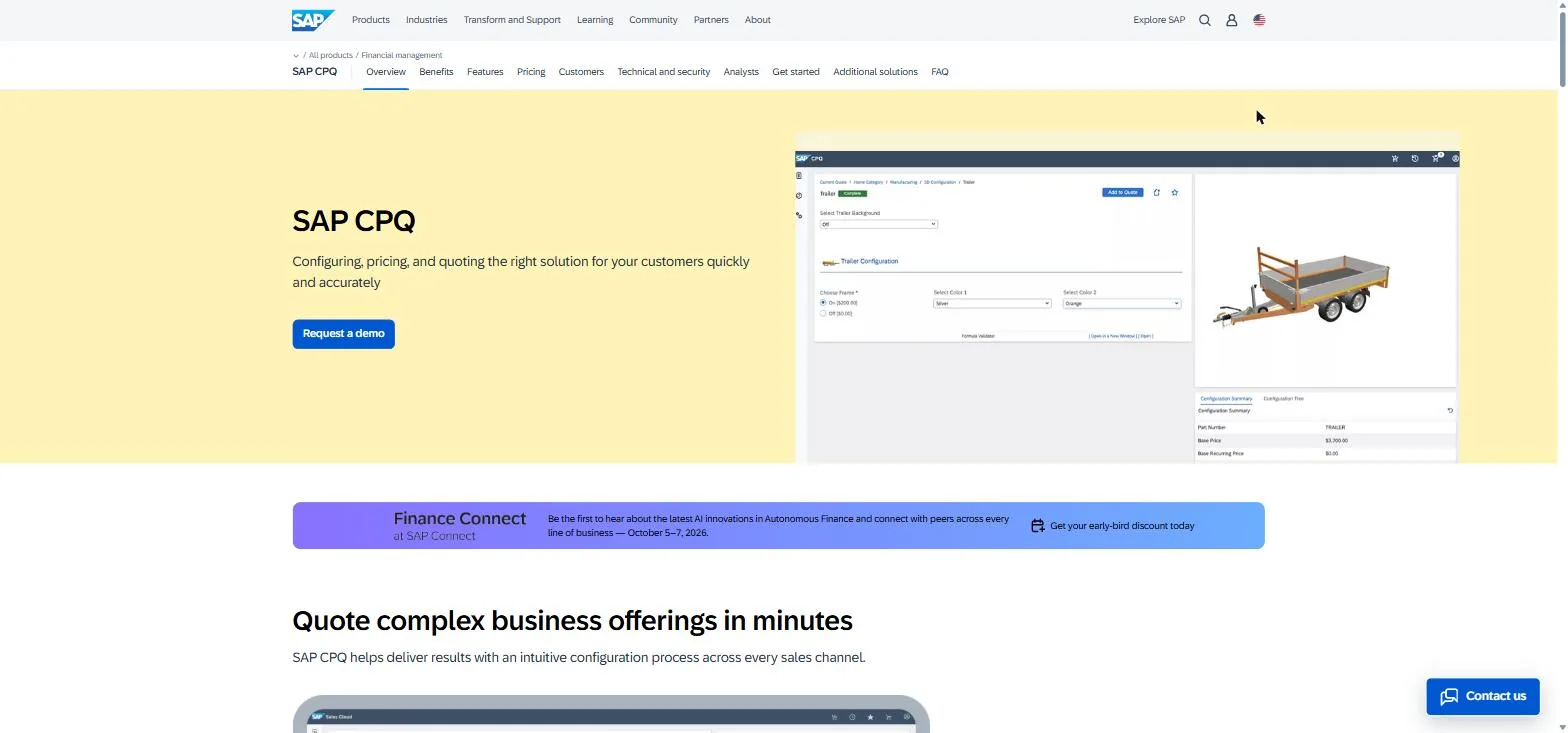This screenshot has width=1568, height=733.
Task: Click the middle icon in CPQ screenshot sidebar
Action: pos(799,196)
